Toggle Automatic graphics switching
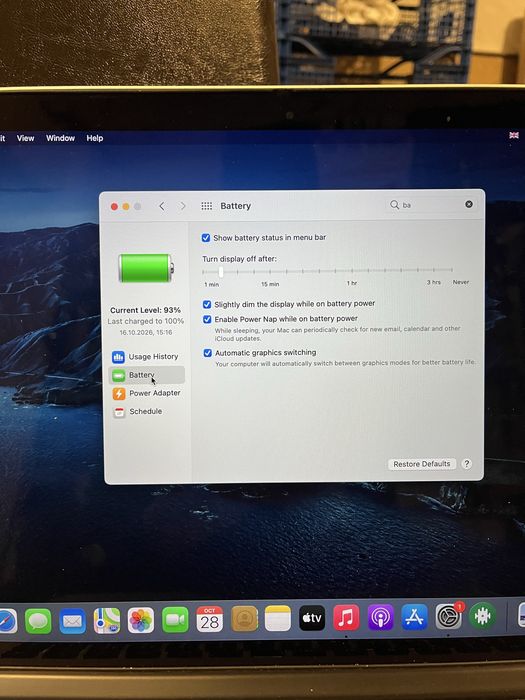The height and width of the screenshot is (700, 525). [208, 353]
